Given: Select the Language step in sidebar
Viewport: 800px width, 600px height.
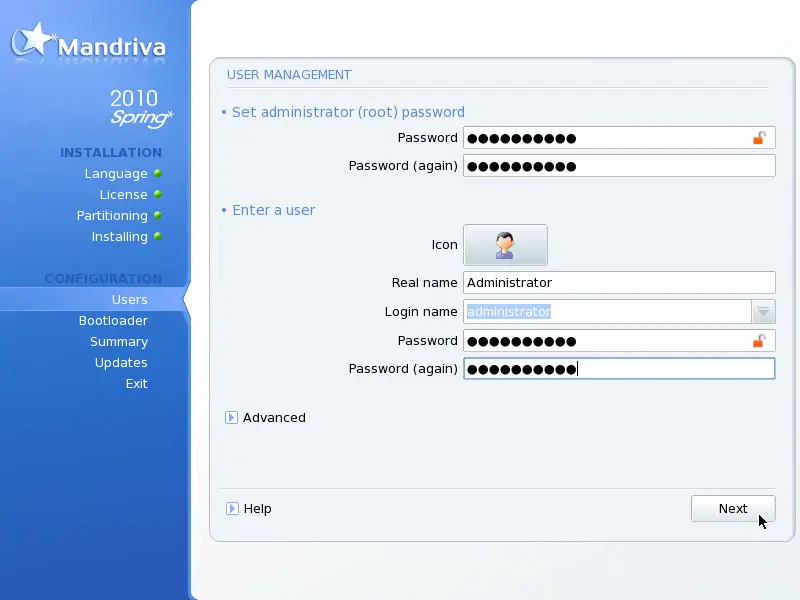Looking at the screenshot, I should 116,173.
